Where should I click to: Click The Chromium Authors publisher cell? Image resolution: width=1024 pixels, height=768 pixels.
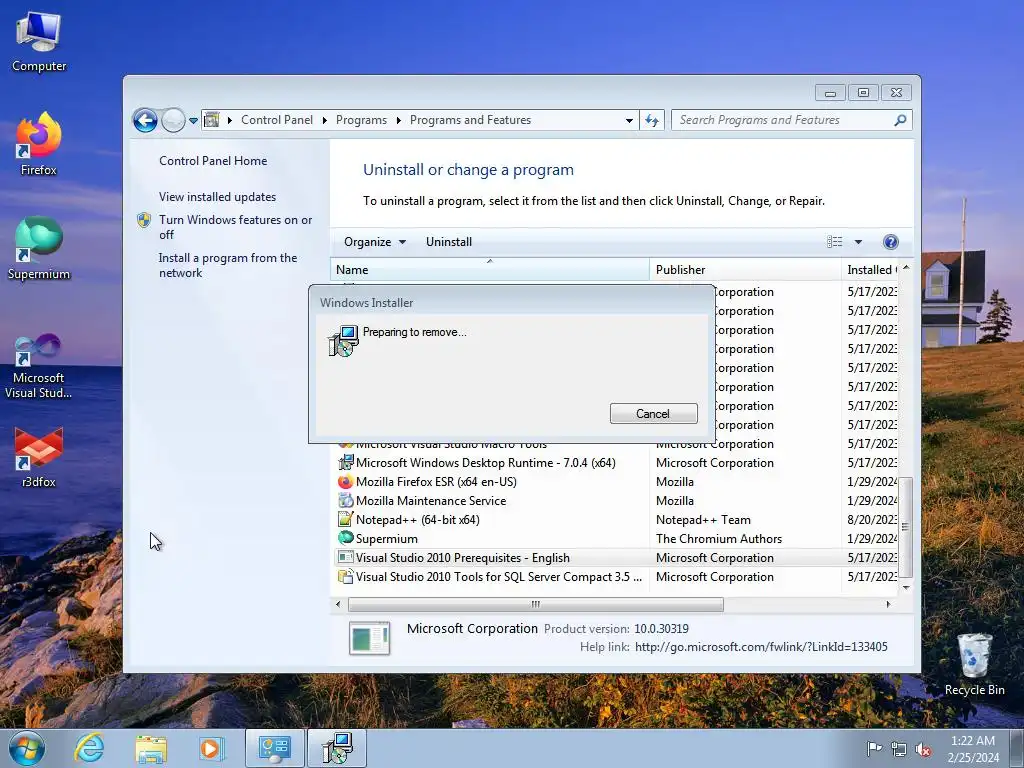pyautogui.click(x=718, y=539)
